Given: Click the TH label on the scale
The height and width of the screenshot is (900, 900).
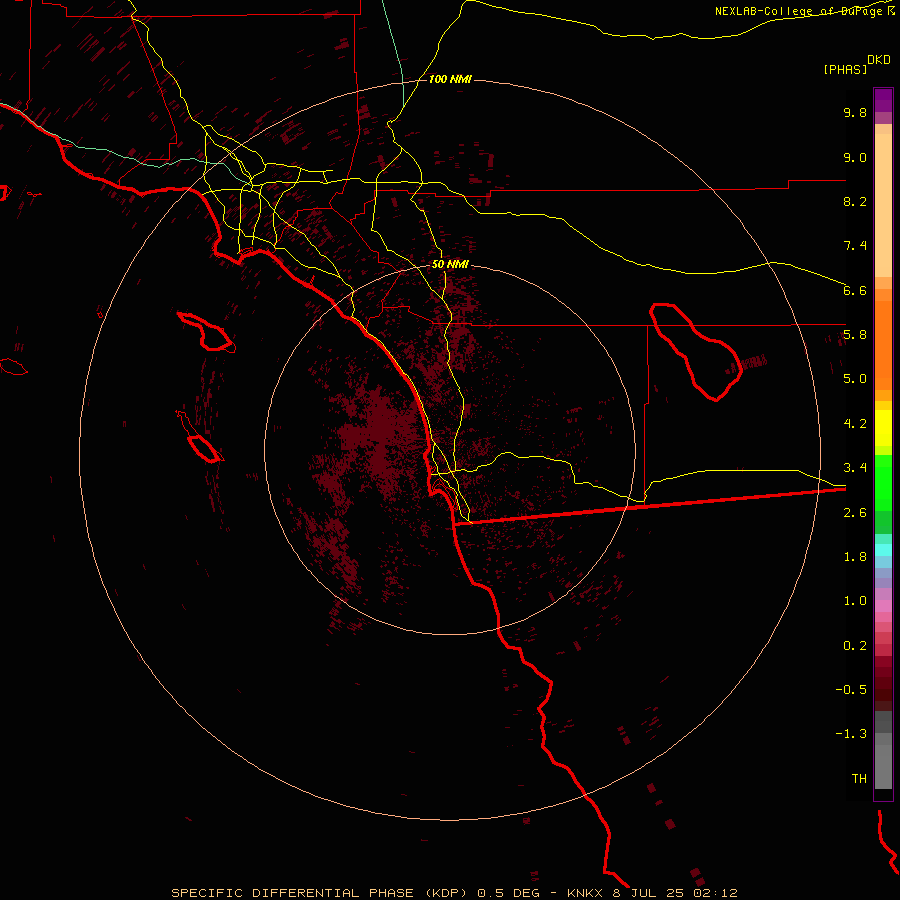Looking at the screenshot, I should (x=859, y=779).
